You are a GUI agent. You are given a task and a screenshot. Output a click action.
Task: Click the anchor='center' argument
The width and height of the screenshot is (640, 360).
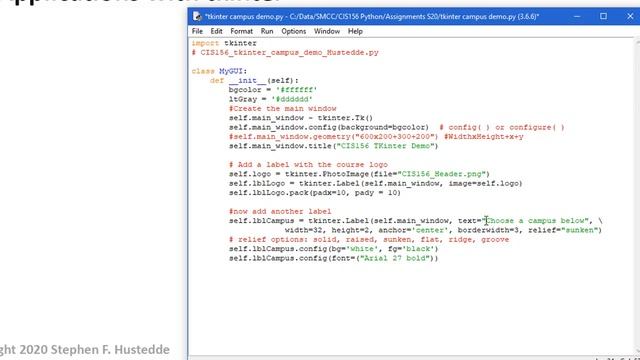(413, 231)
